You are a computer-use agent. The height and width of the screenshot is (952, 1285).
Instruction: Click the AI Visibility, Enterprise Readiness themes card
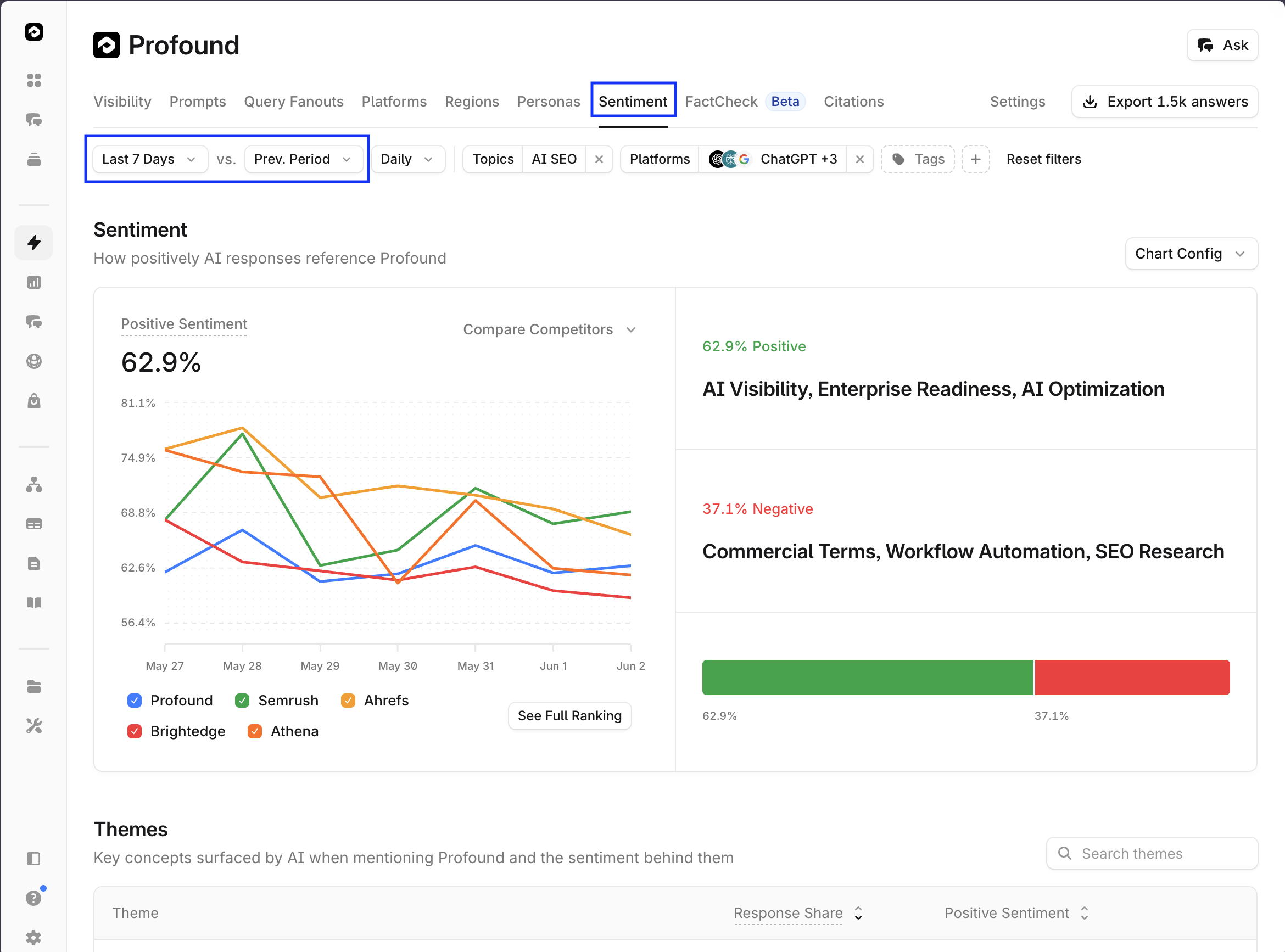966,369
